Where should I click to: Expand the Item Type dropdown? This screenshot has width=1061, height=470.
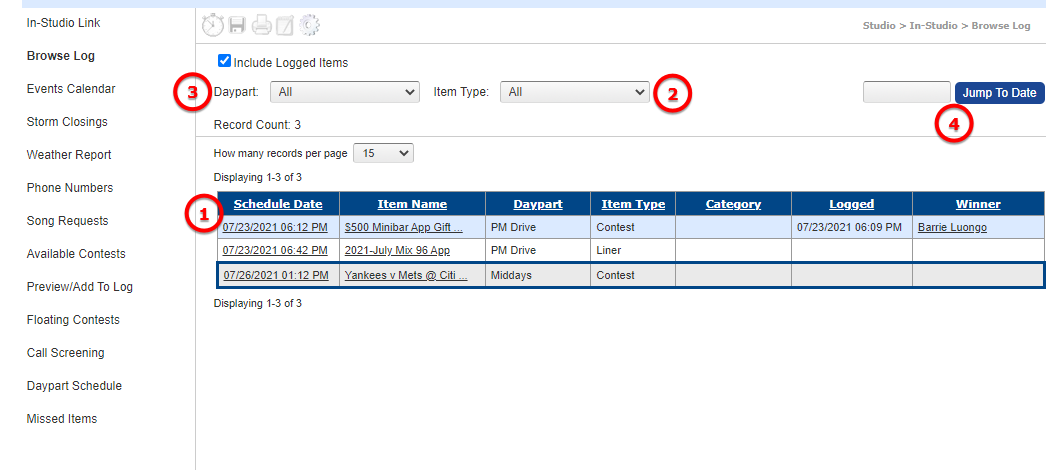coord(575,92)
